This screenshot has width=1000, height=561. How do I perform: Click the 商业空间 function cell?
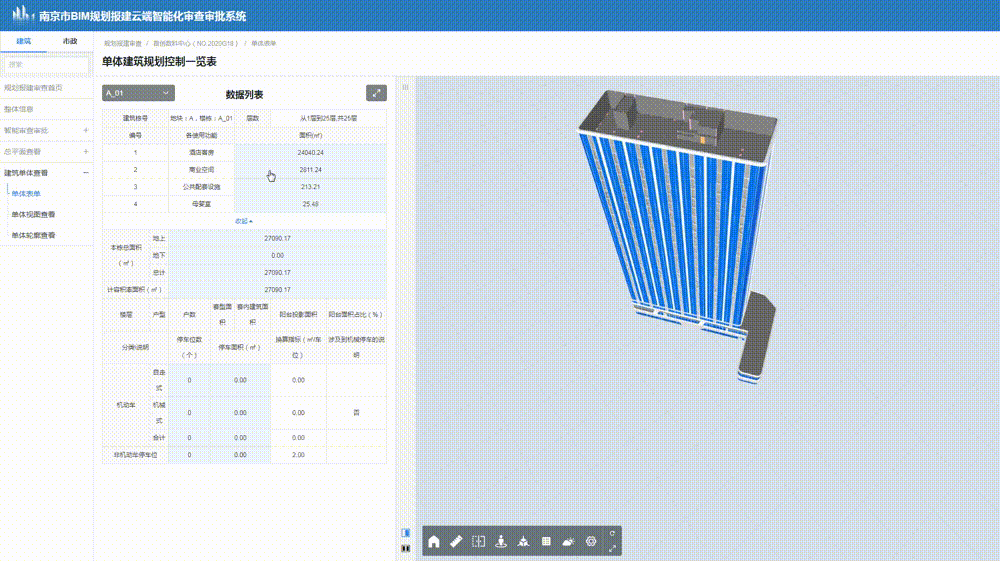click(202, 170)
